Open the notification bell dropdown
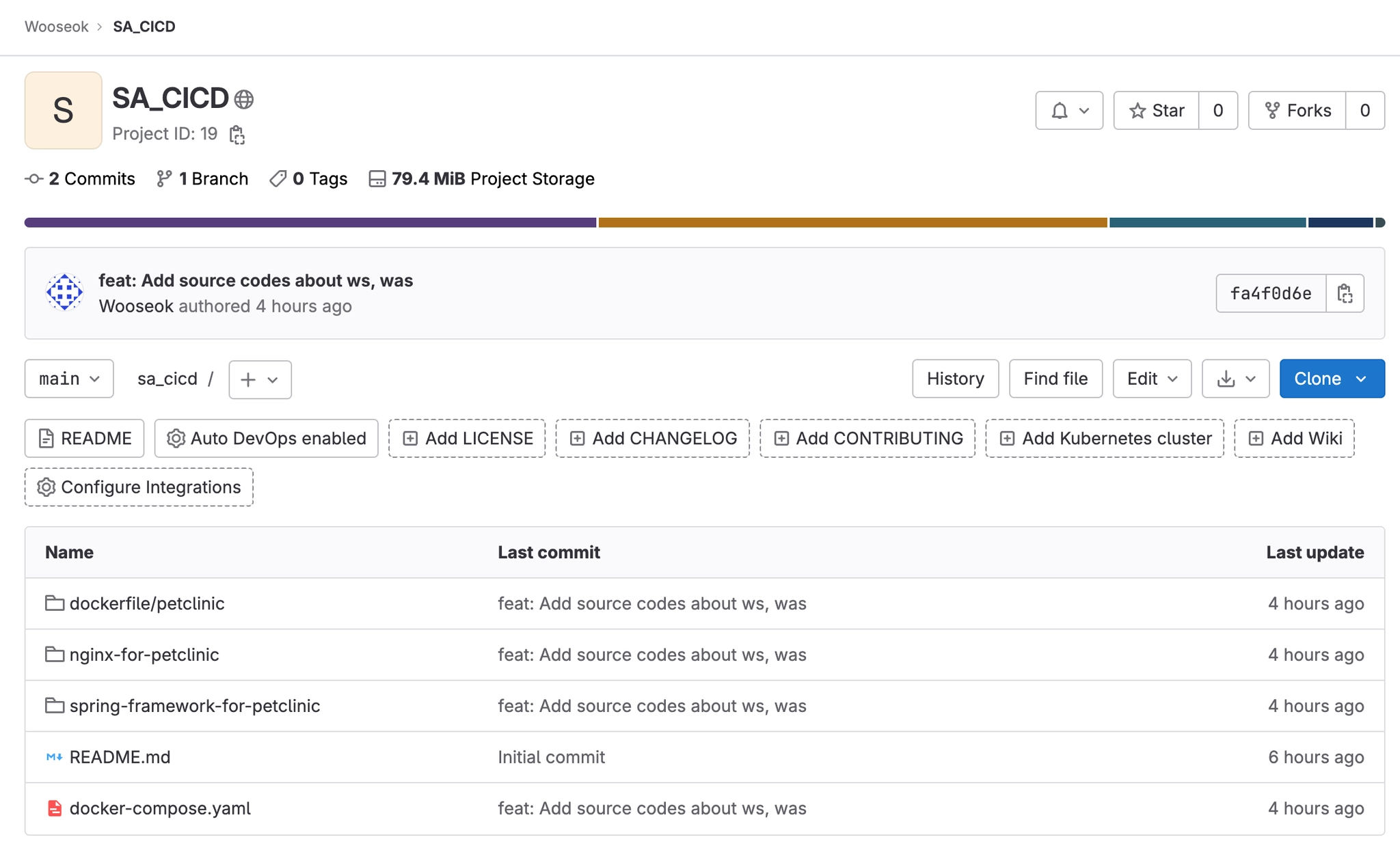 pos(1069,111)
